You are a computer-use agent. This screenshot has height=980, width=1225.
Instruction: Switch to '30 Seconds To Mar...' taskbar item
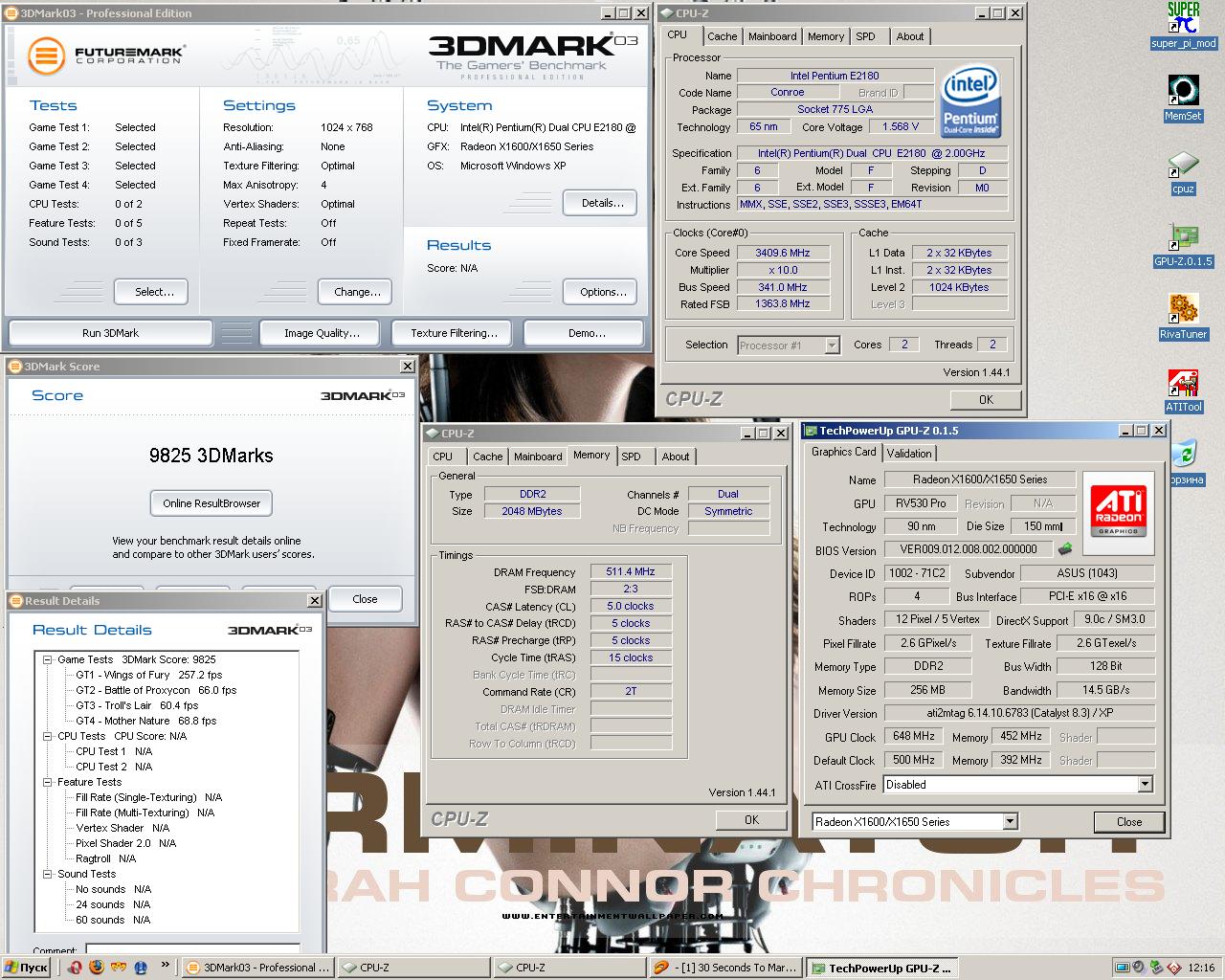click(726, 968)
